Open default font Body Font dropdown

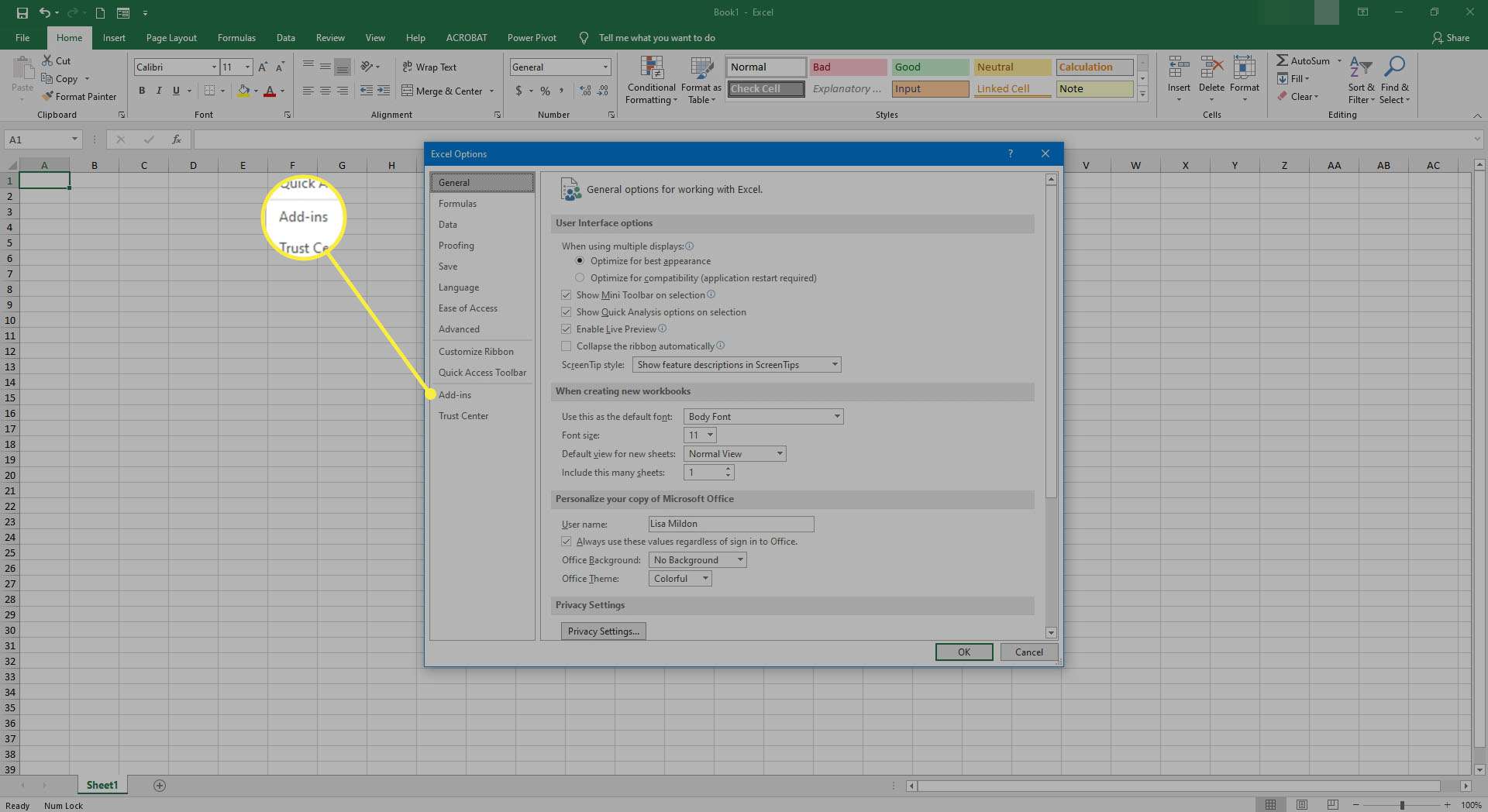763,416
